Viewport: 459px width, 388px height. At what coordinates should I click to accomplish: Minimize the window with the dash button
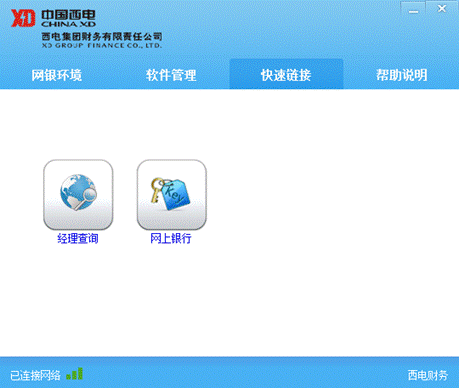point(413,10)
